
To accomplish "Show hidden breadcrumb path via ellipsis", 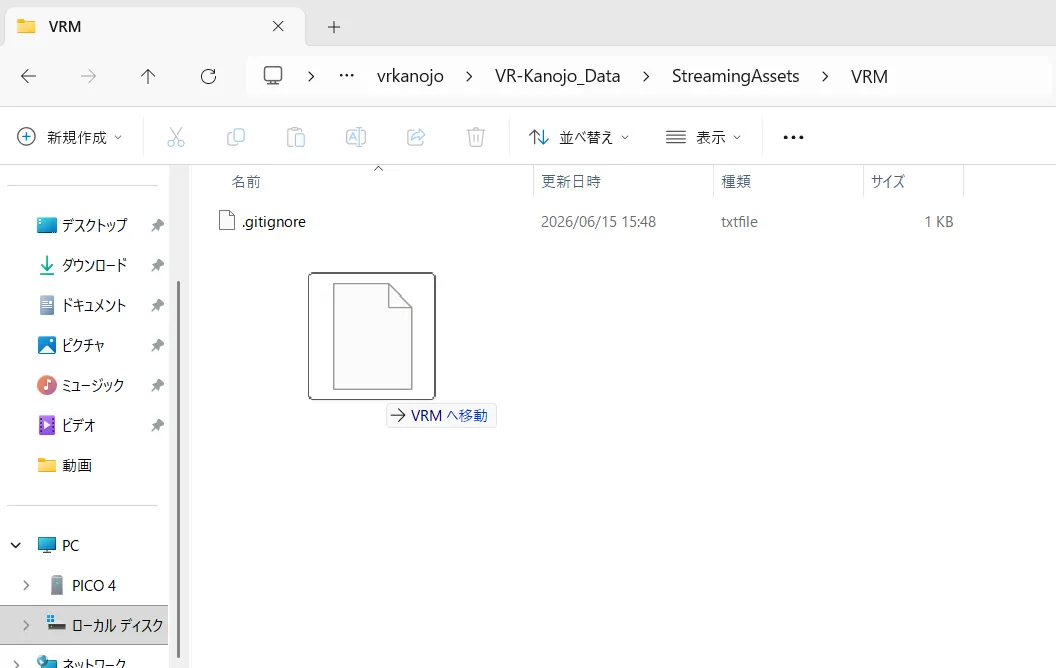I will pyautogui.click(x=346, y=75).
